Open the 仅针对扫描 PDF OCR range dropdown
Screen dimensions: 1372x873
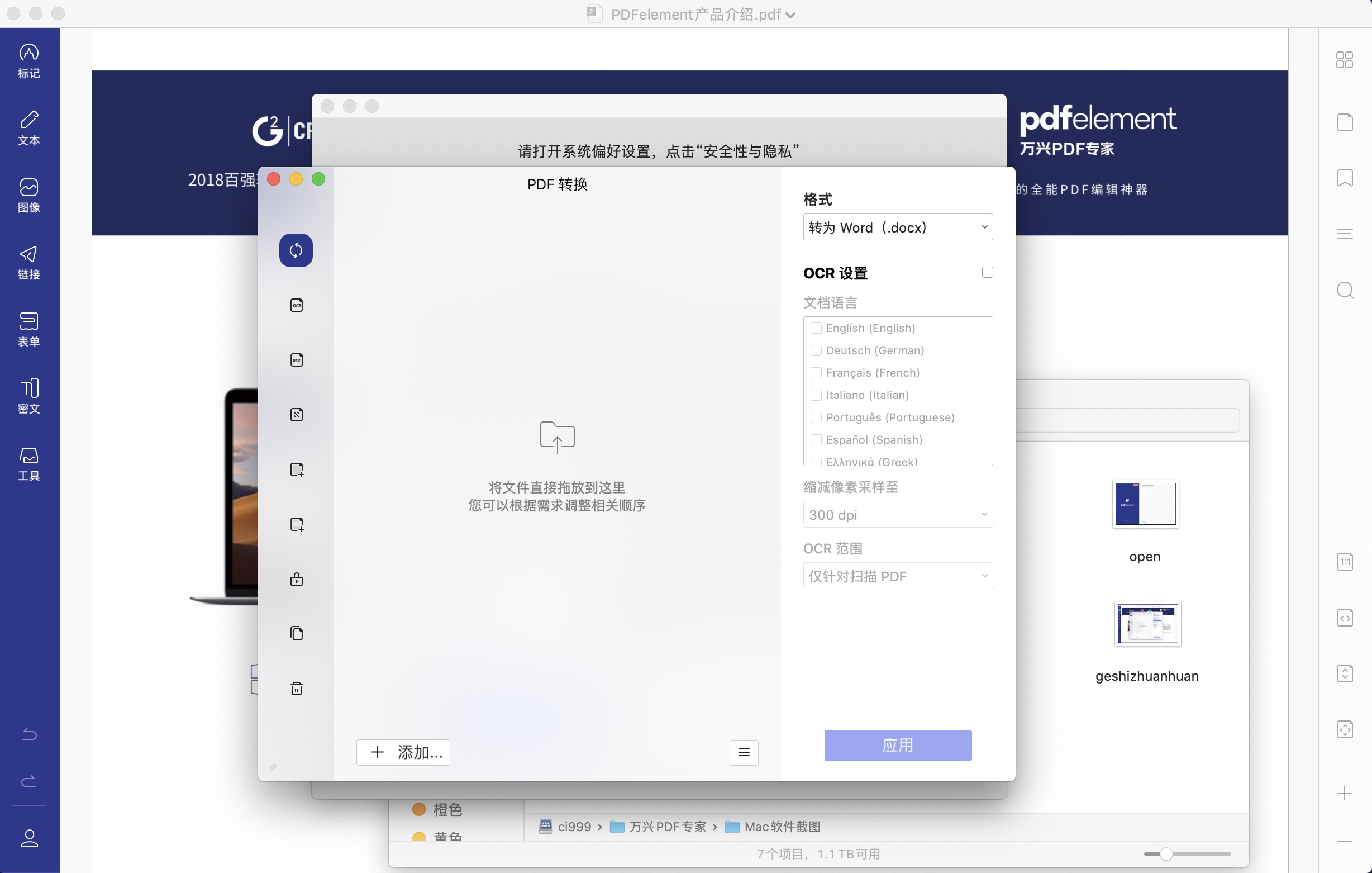point(897,576)
